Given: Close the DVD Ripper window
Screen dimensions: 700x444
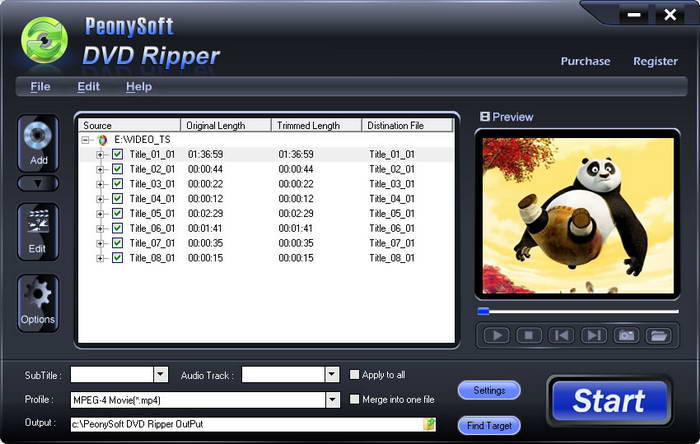Looking at the screenshot, I should click(670, 15).
